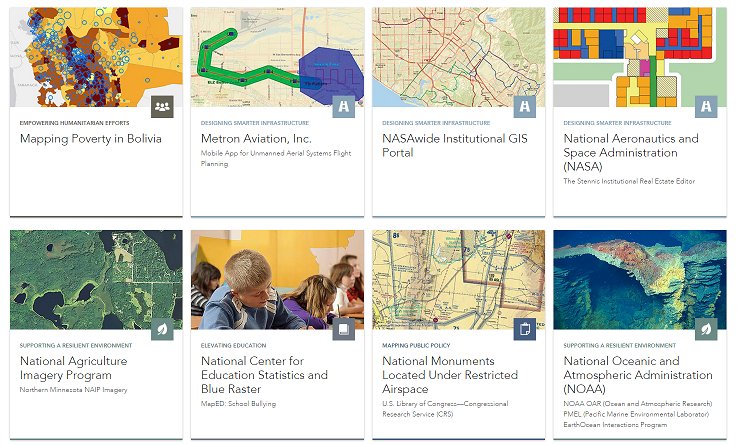Image resolution: width=737 pixels, height=445 pixels.
Task: Click the people icon on the Mapping Poverty in Bolivia card
Action: point(162,107)
